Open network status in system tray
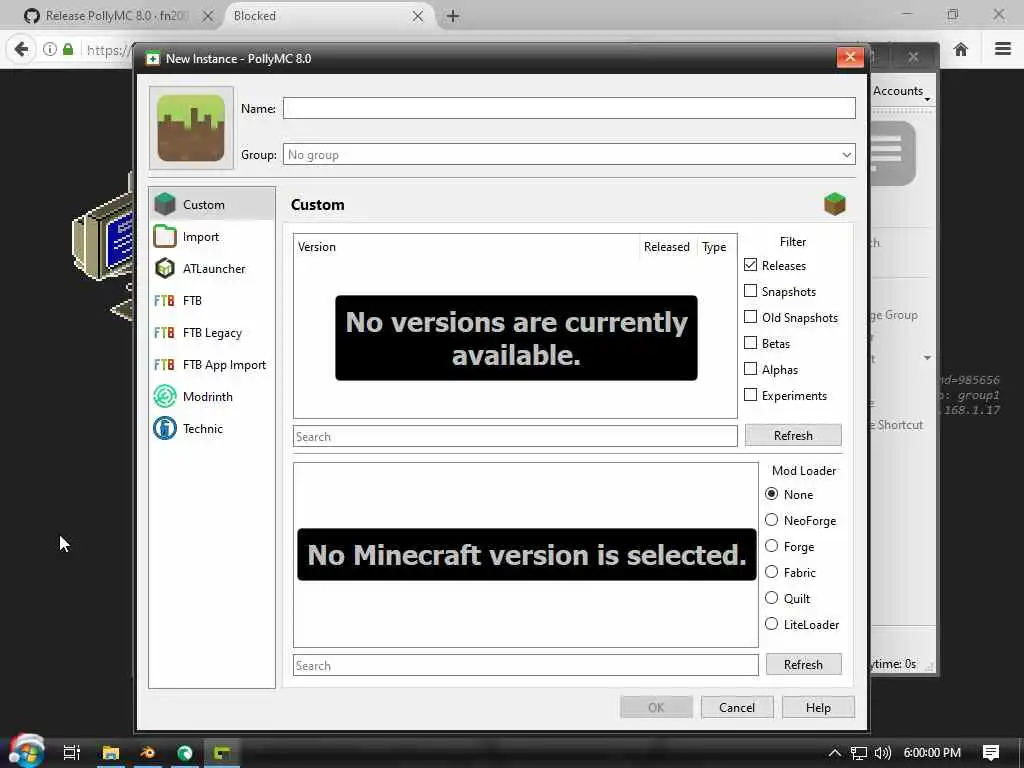Image resolution: width=1024 pixels, height=768 pixels. (859, 752)
